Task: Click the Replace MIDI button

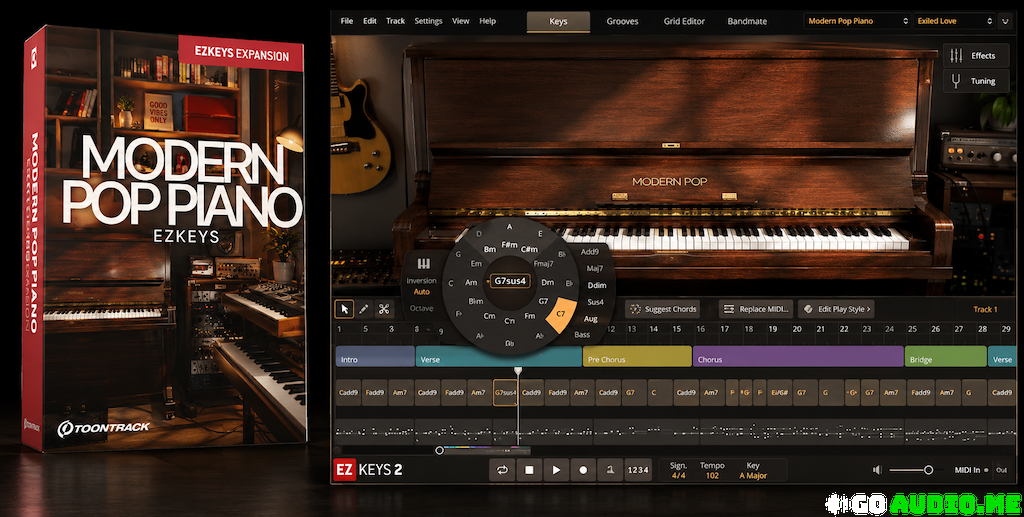Action: tap(756, 309)
